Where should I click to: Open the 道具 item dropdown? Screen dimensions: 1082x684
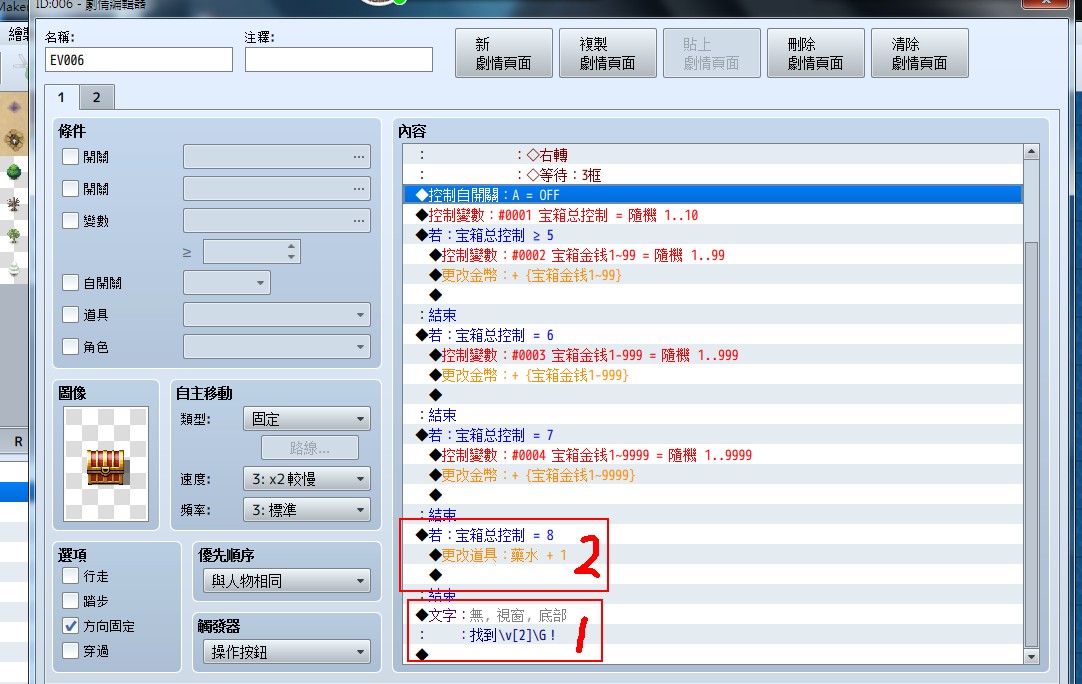[x=277, y=315]
